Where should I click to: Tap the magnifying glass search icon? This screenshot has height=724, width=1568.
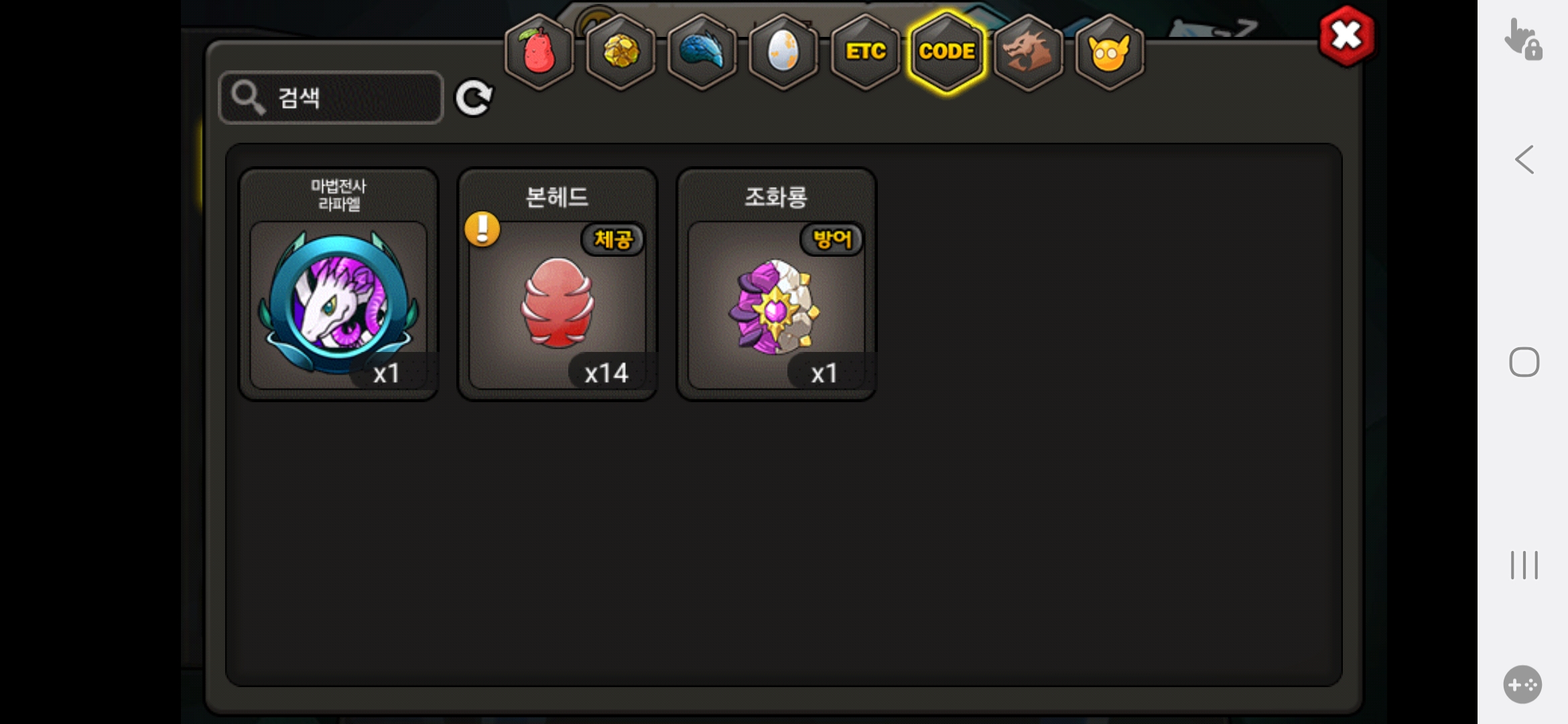click(249, 98)
